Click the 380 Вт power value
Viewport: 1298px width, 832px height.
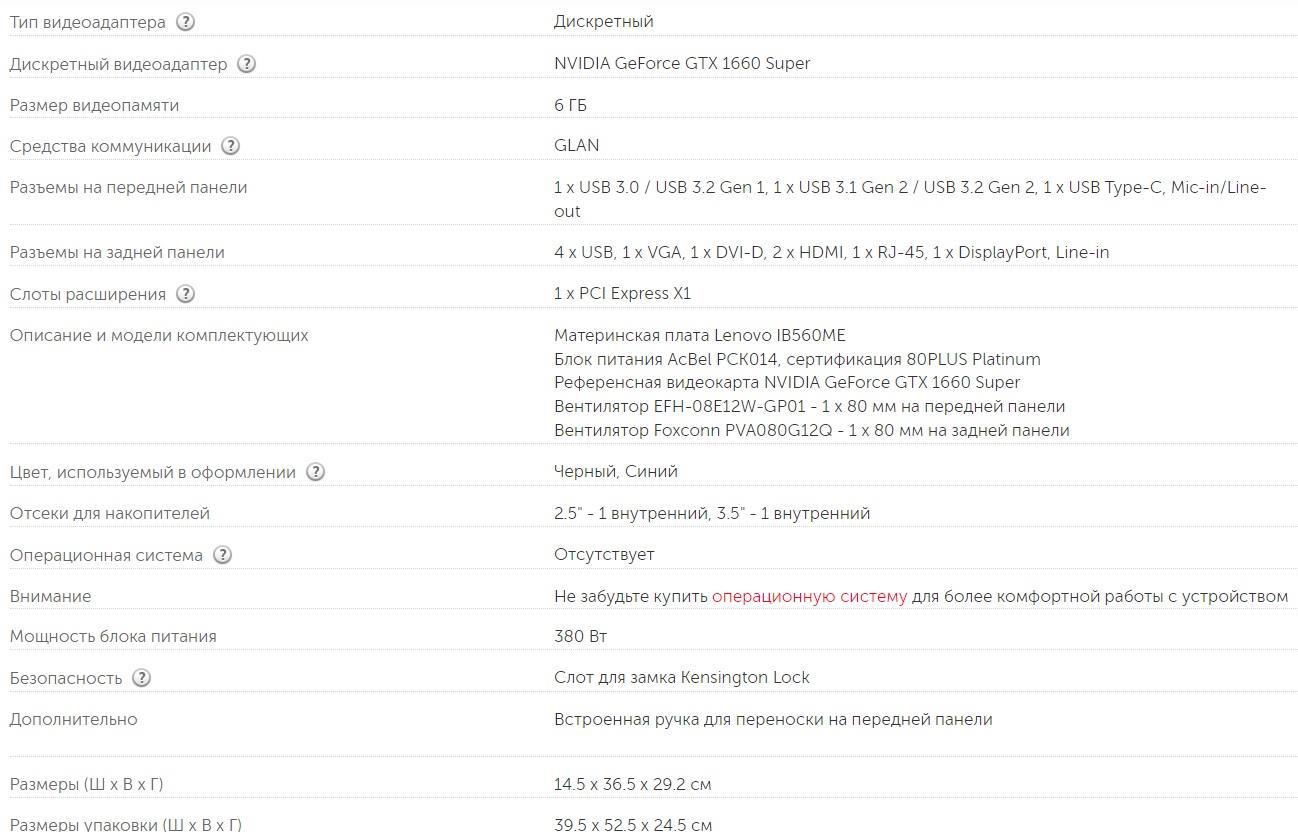point(580,636)
